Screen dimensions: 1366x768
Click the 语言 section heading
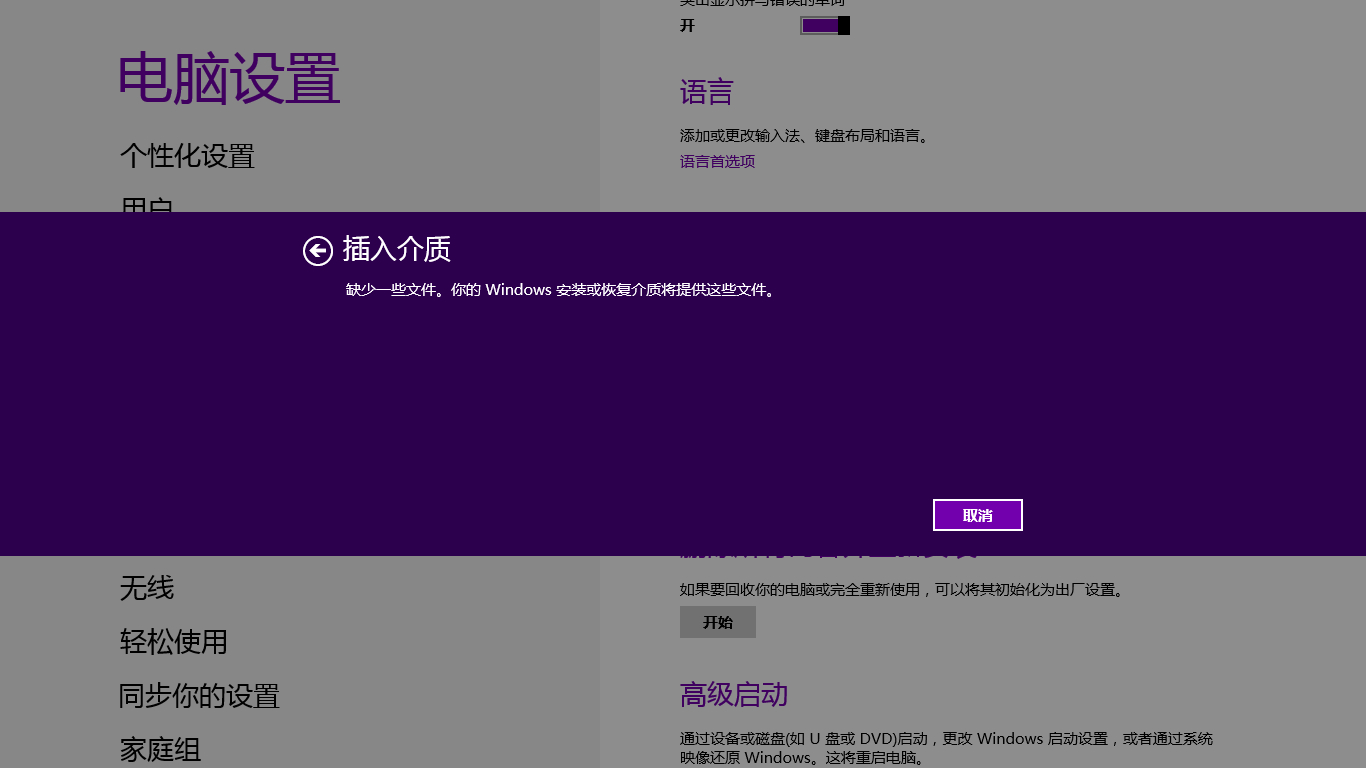pos(707,93)
